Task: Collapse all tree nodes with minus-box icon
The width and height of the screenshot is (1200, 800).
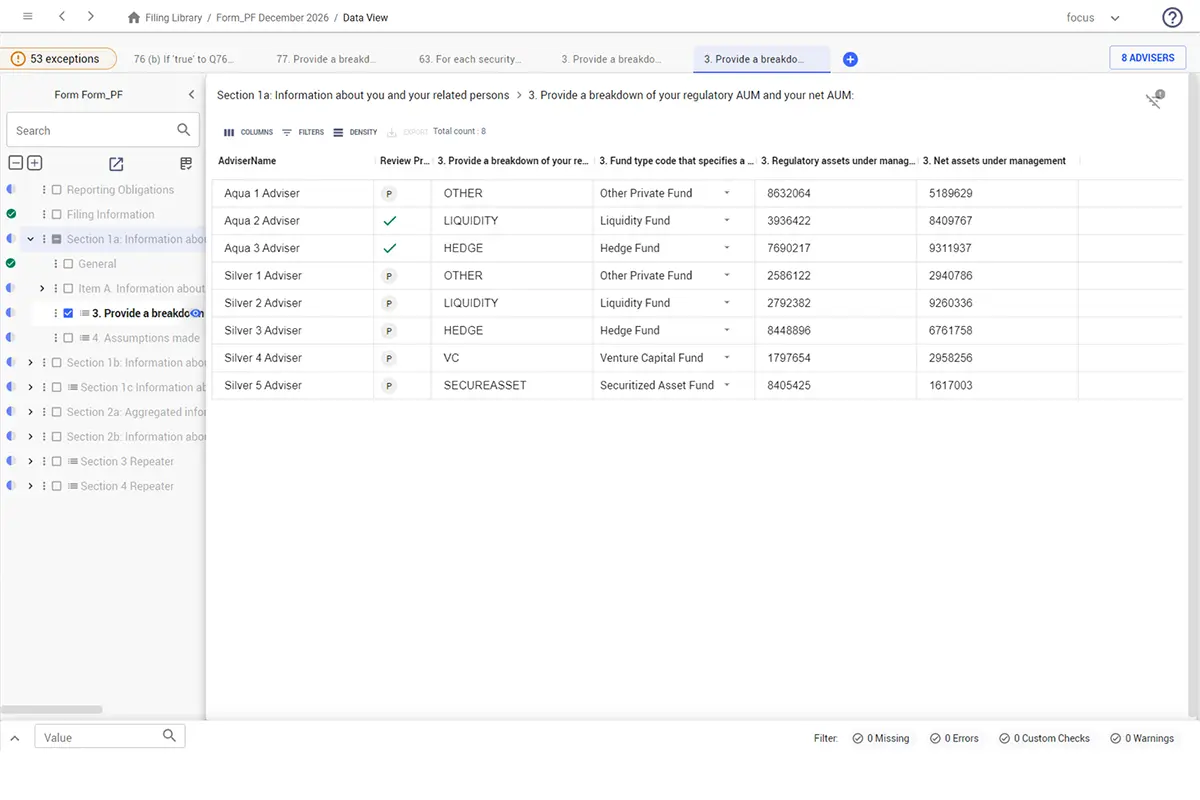Action: (16, 163)
